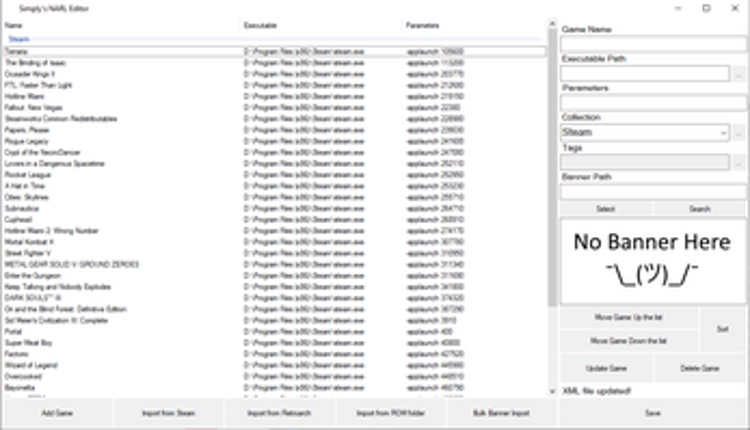750x430 pixels.
Task: Click Move Game Down the list
Action: [629, 341]
